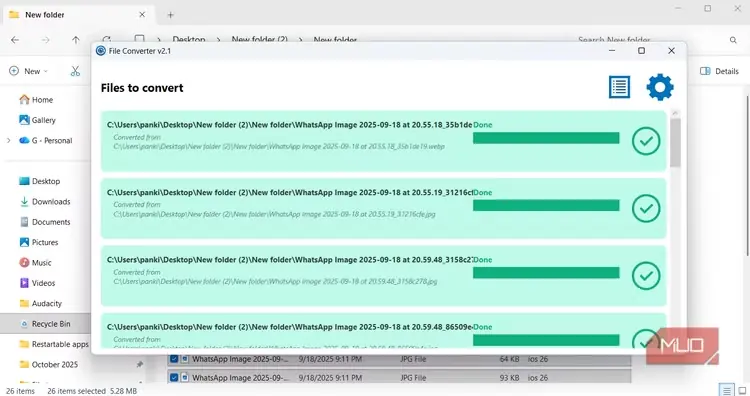Screen dimensions: 750x396
Task: Open Home in Explorer sidebar
Action: tap(36, 99)
